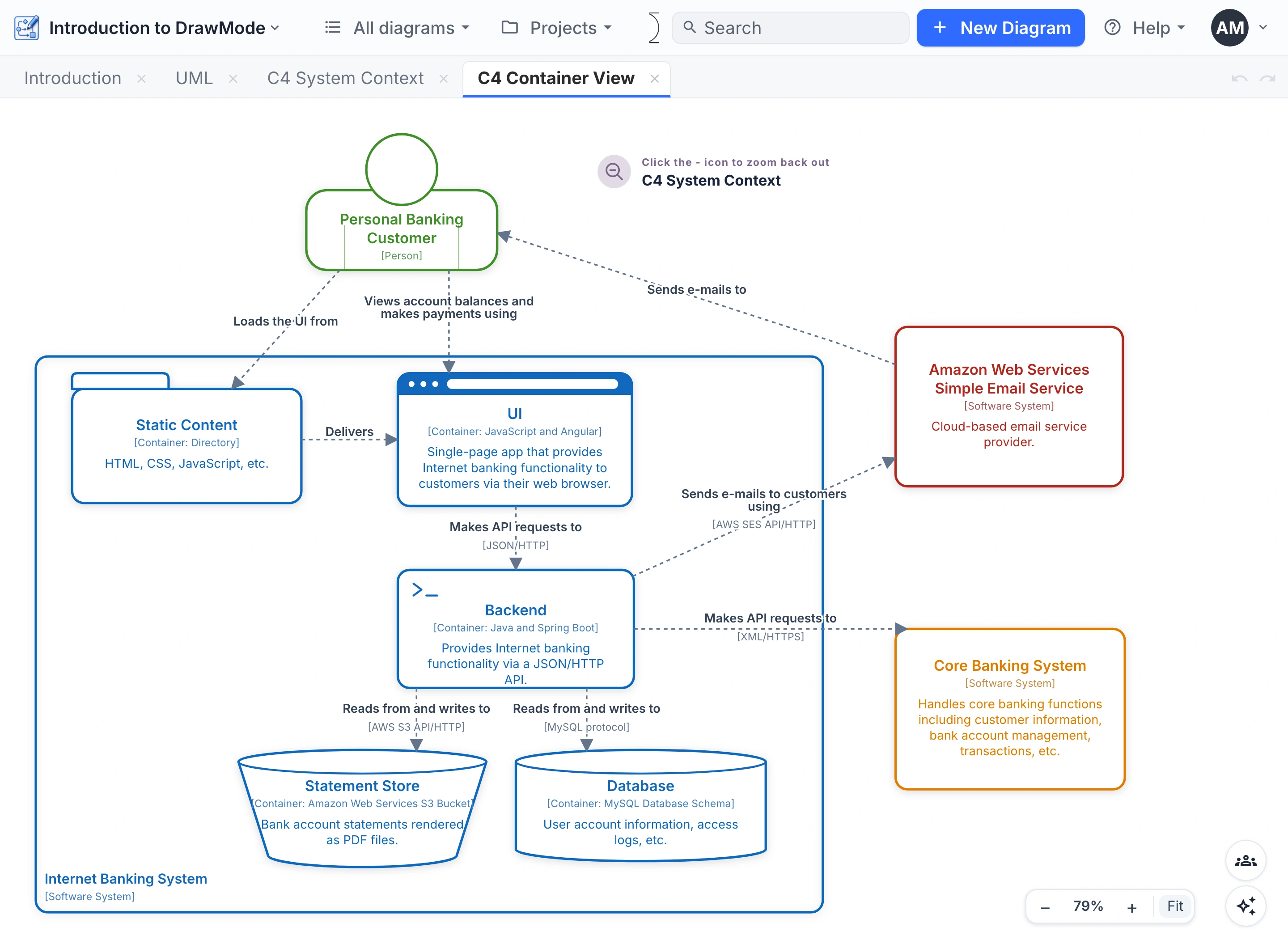The width and height of the screenshot is (1288, 948).
Task: Click the terminal prompt icon in Backend
Action: 425,590
